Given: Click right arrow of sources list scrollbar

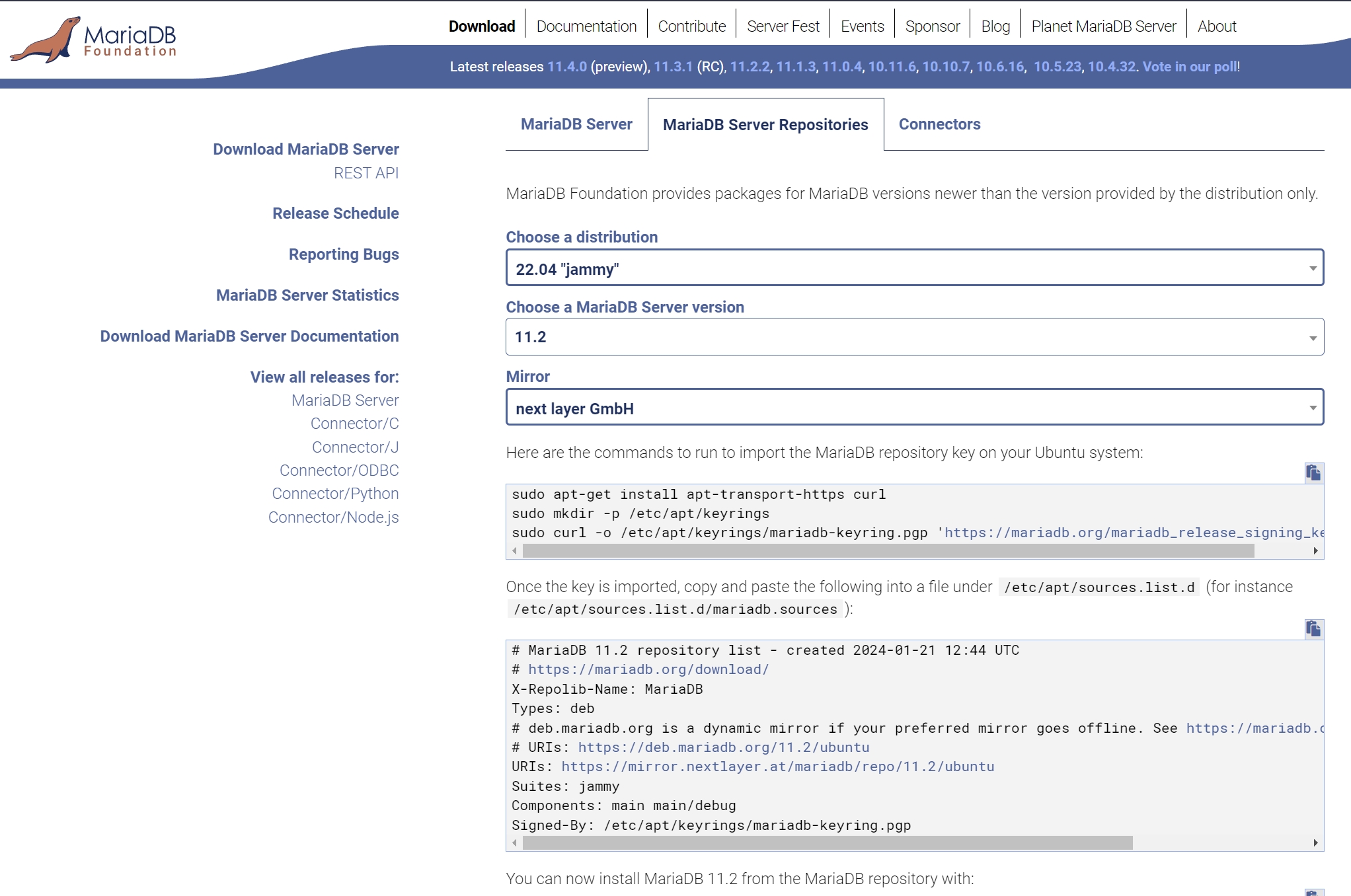Looking at the screenshot, I should point(1315,843).
